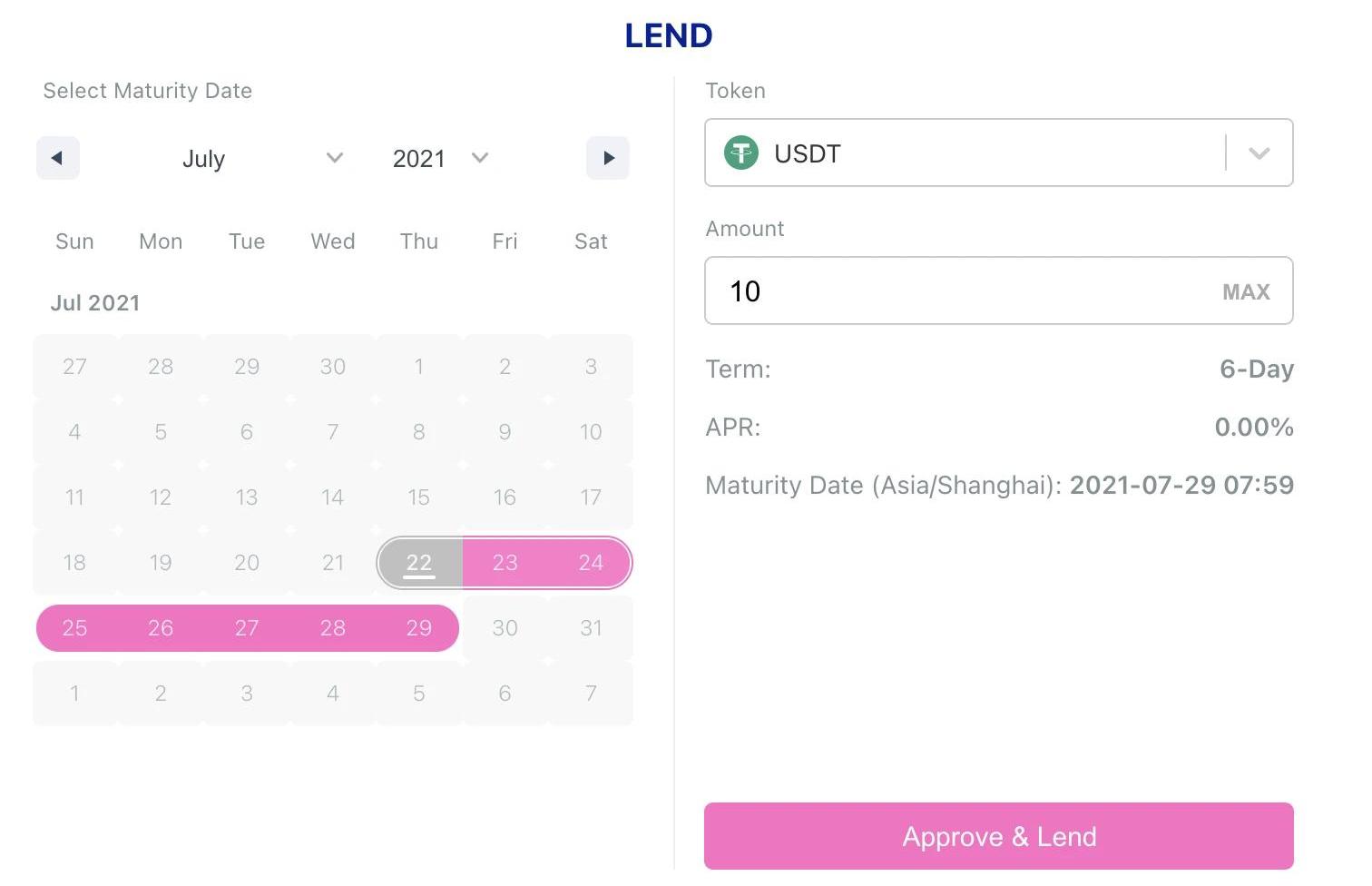Select July 31 in the calendar
Screen dimensions: 1372x886
coord(591,628)
